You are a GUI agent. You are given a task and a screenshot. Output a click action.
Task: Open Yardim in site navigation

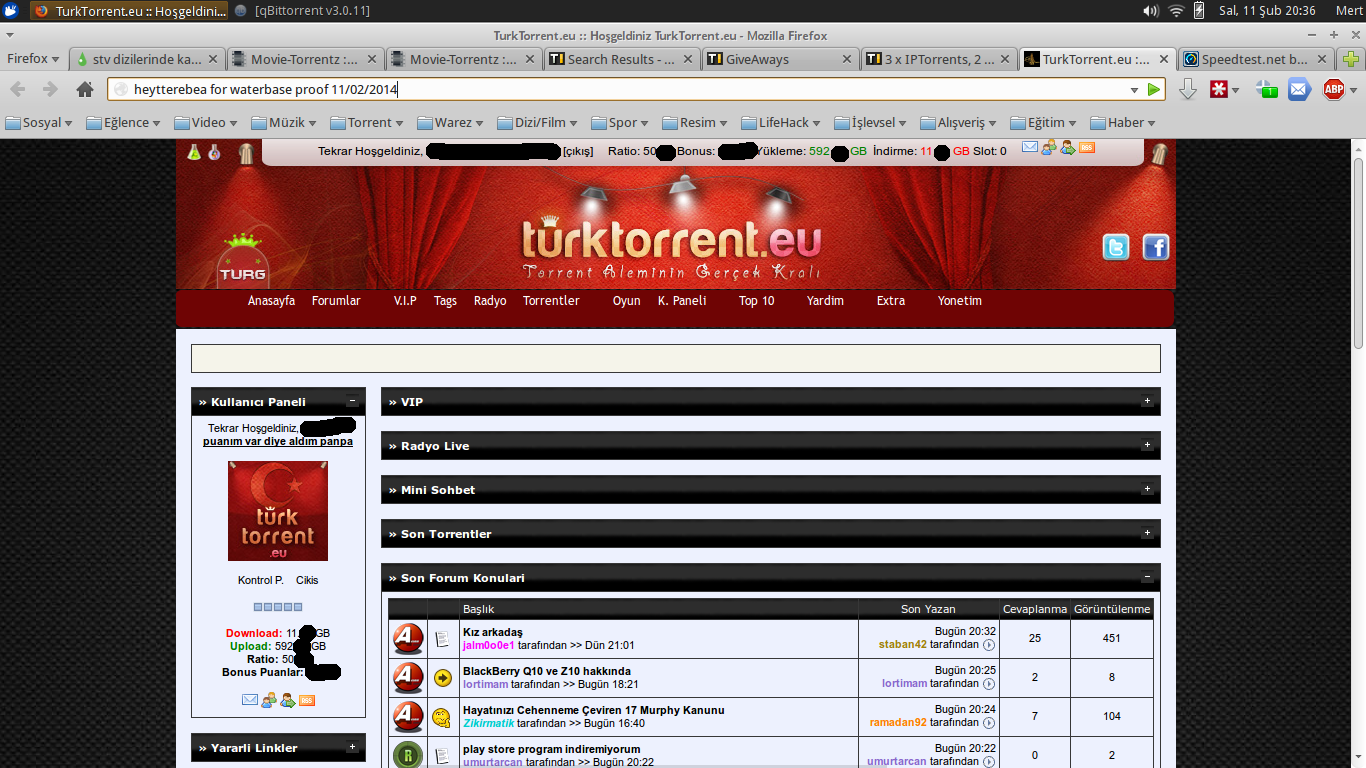click(x=825, y=301)
